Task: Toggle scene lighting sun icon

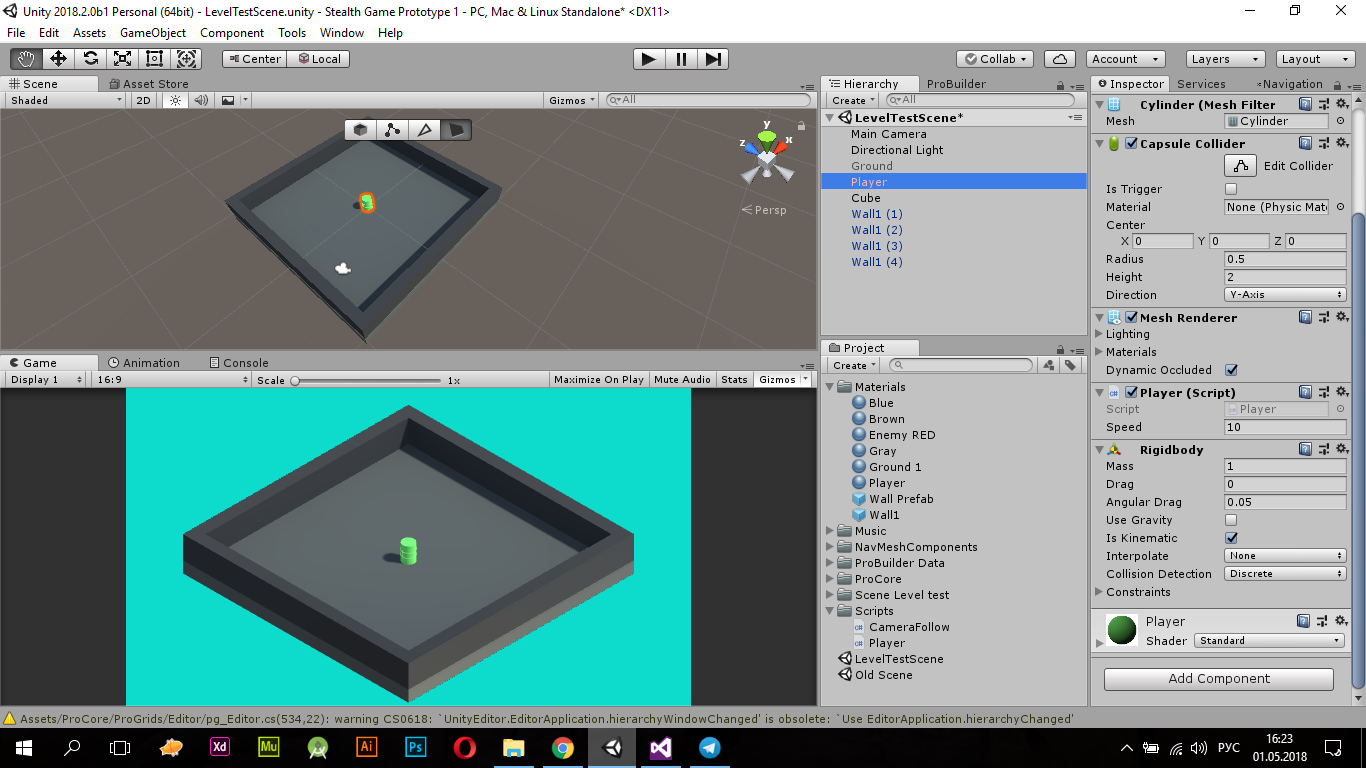Action: click(x=176, y=100)
